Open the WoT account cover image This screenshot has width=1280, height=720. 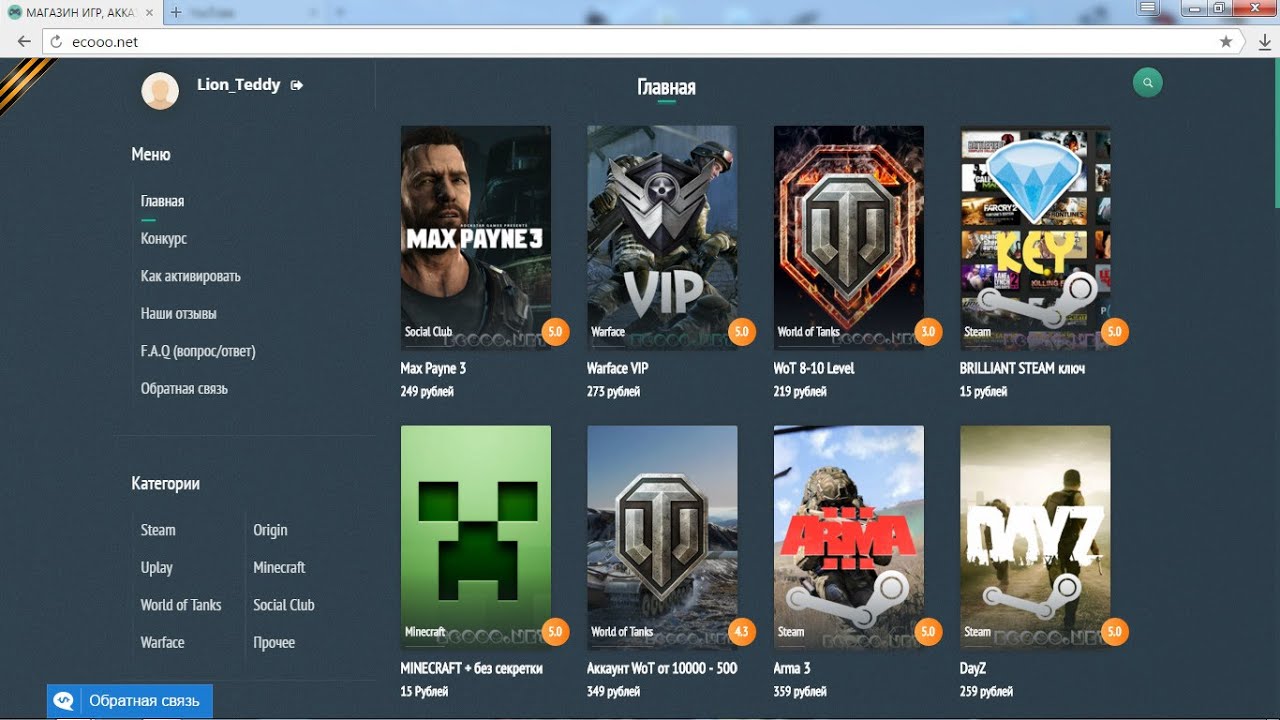[662, 538]
